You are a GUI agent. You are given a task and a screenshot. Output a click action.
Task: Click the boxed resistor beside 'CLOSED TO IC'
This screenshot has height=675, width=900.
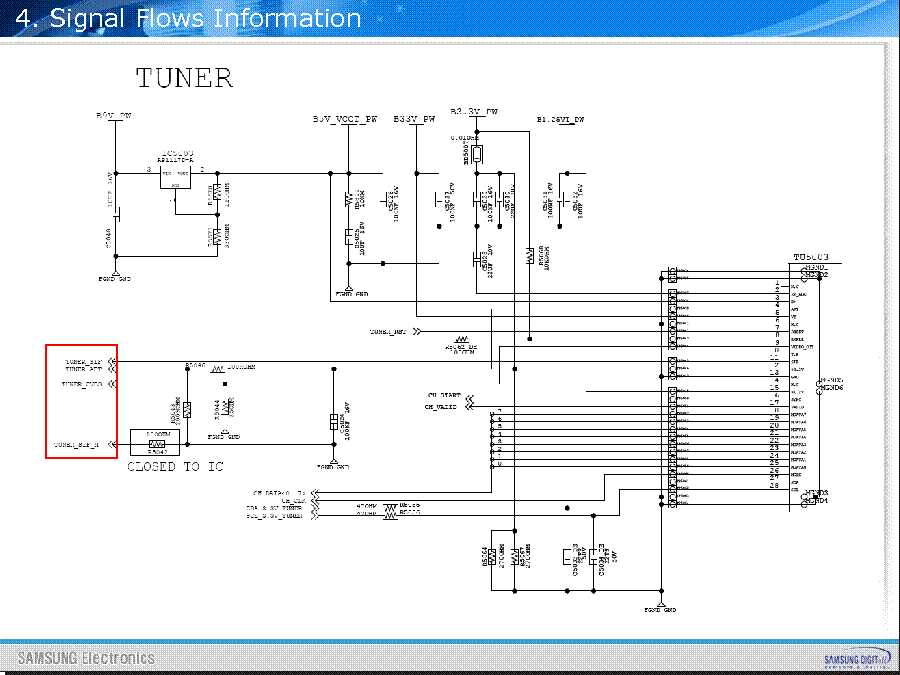click(155, 443)
